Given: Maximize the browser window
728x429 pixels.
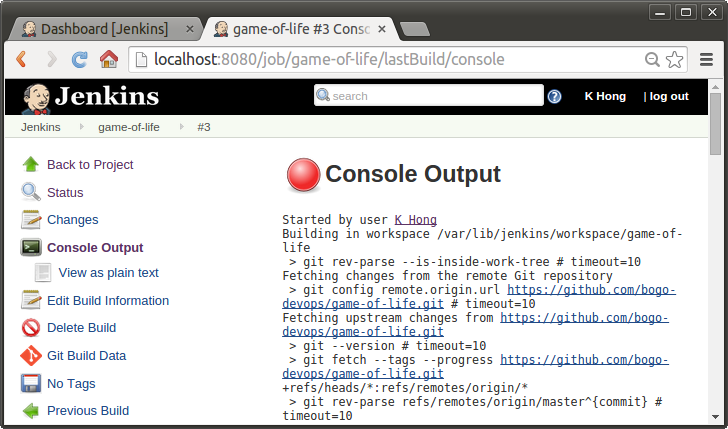Looking at the screenshot, I should [686, 12].
